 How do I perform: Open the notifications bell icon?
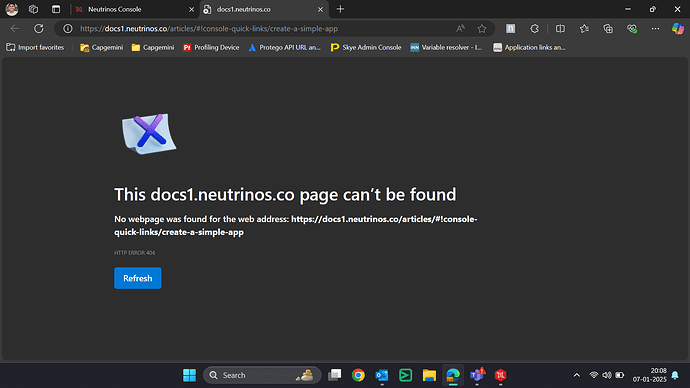[675, 375]
